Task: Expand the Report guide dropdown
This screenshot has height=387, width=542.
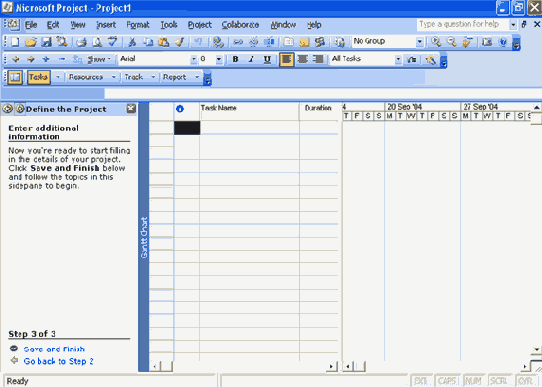Action: [197, 77]
